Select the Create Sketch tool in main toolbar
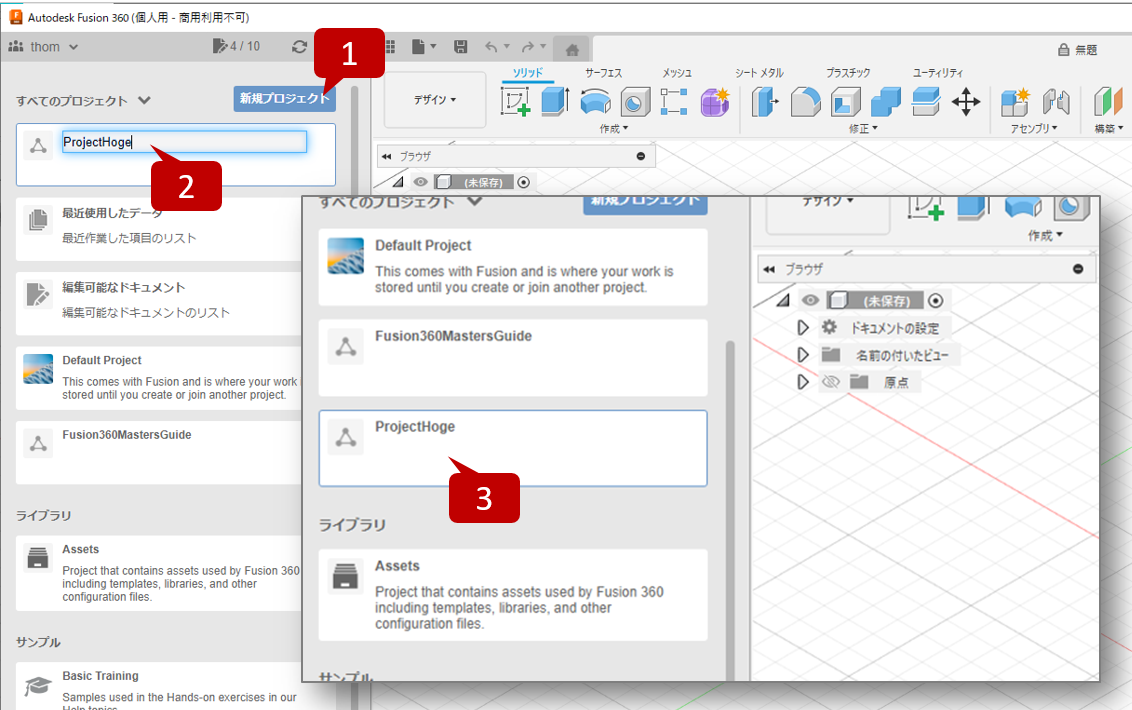The image size is (1132, 710). pyautogui.click(x=515, y=101)
